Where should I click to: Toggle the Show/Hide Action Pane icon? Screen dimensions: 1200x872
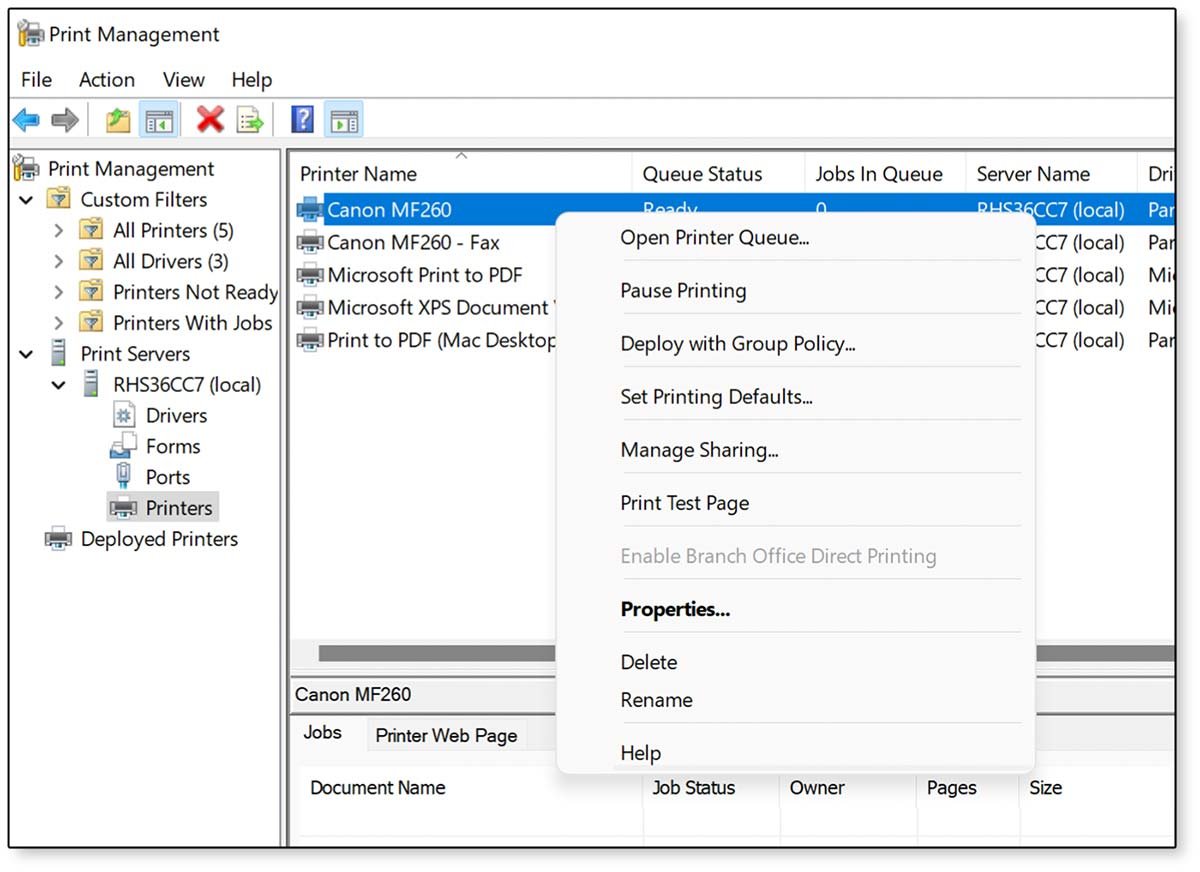point(343,119)
